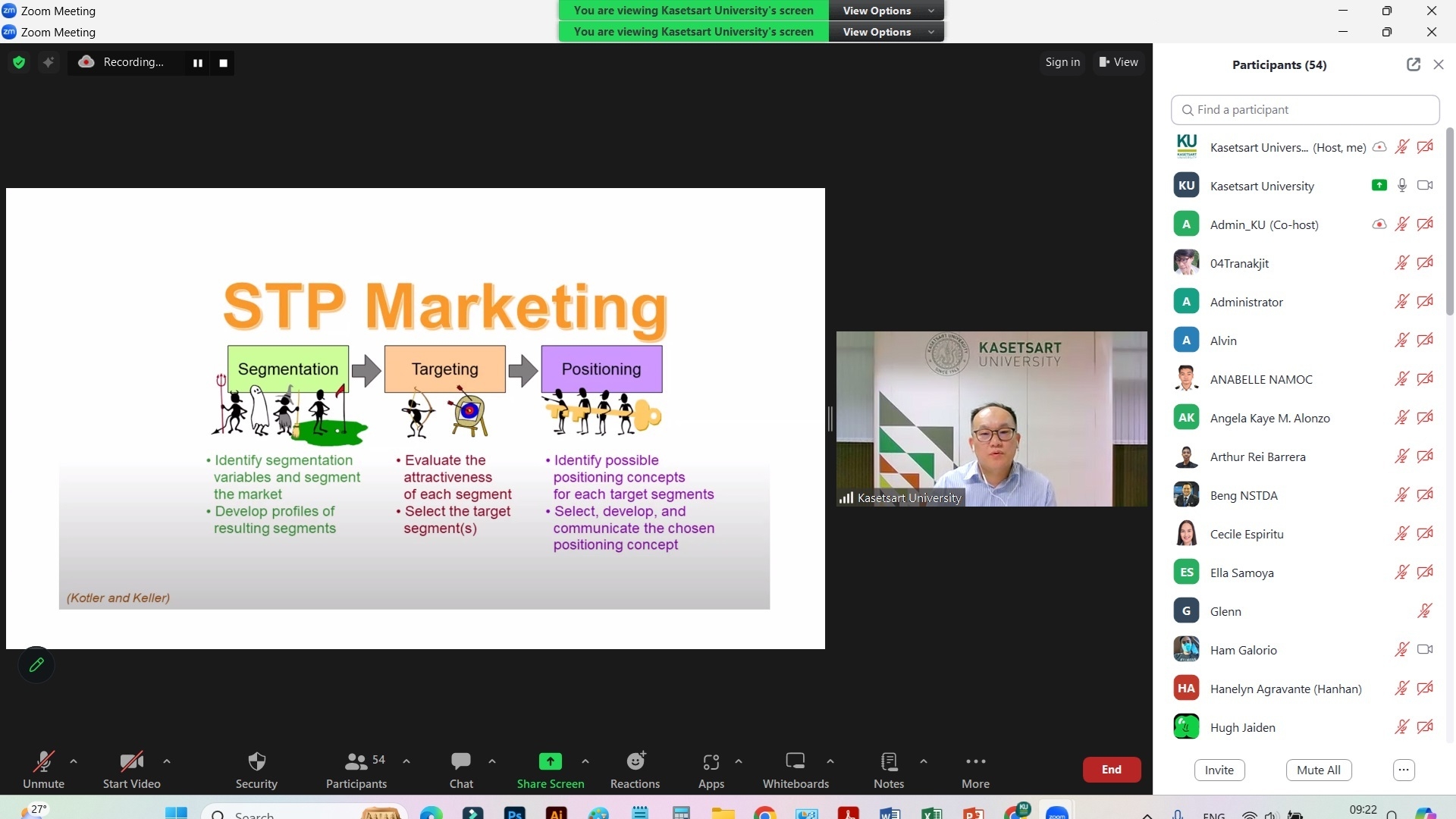Viewport: 1456px width, 819px height.
Task: Click camera icon for Ham Galorio
Action: tap(1425, 649)
